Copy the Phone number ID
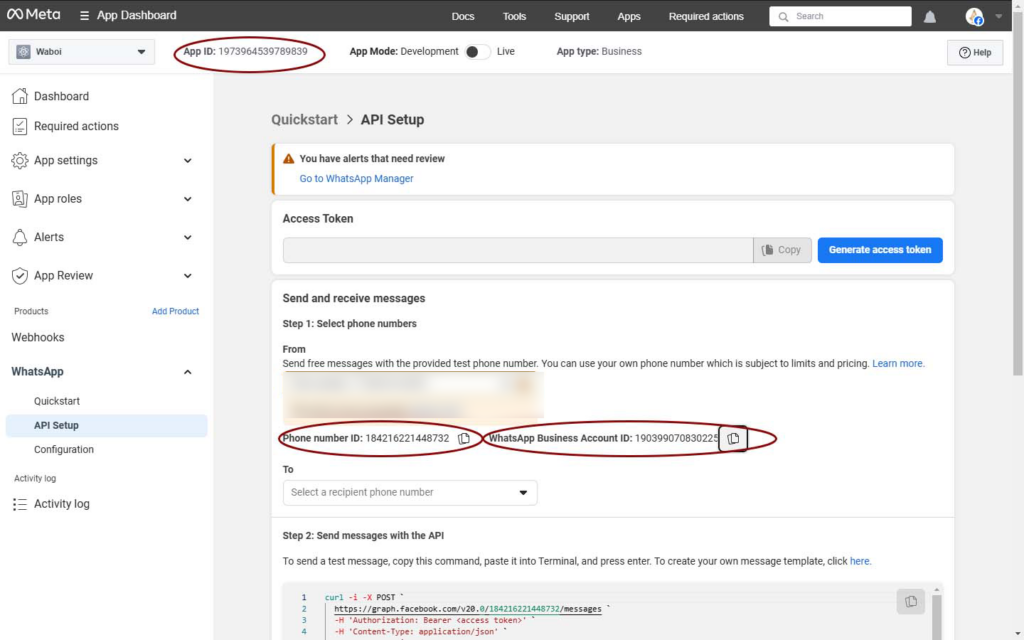The width and height of the screenshot is (1024, 640). 464,438
